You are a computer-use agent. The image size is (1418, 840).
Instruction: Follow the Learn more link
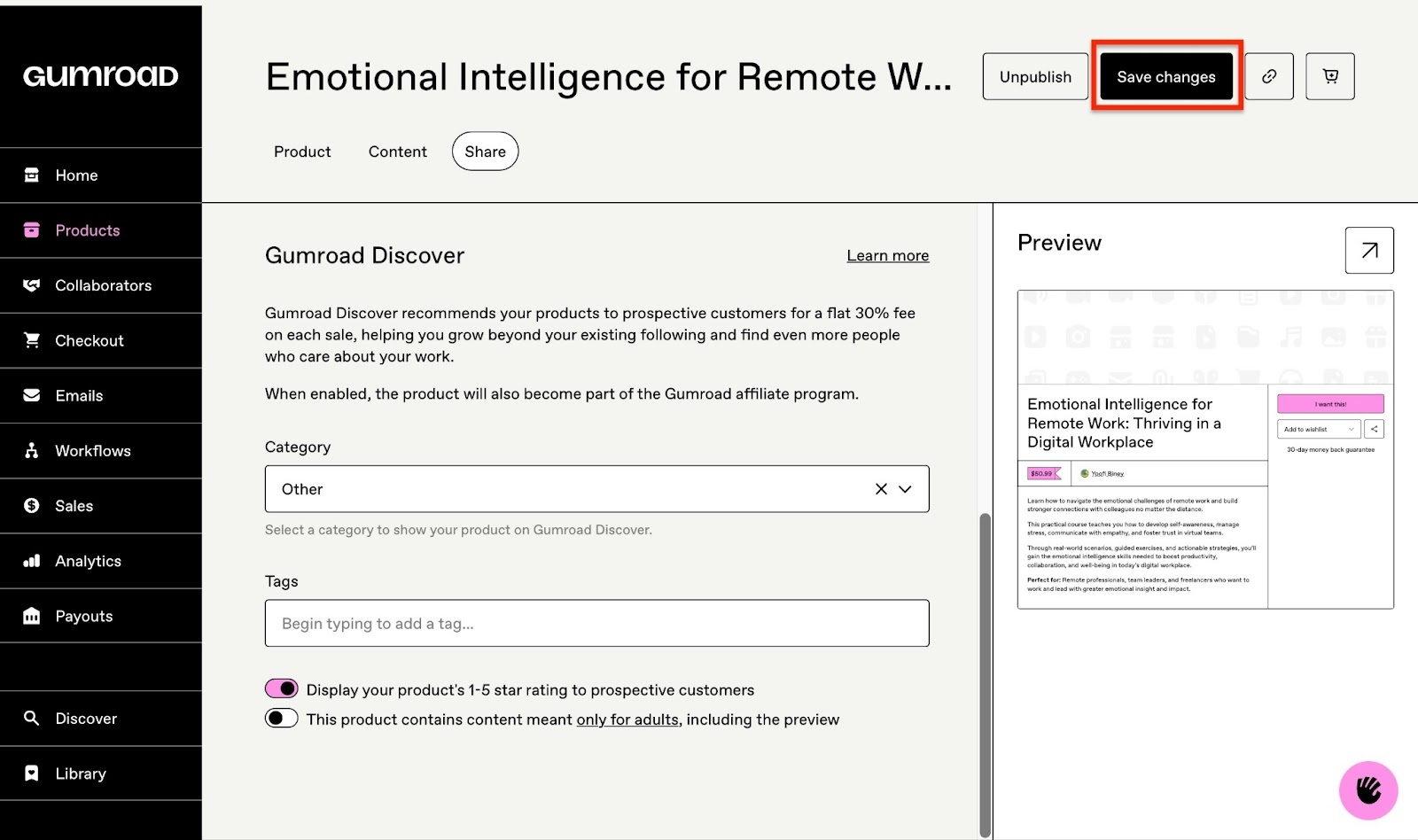click(x=888, y=256)
